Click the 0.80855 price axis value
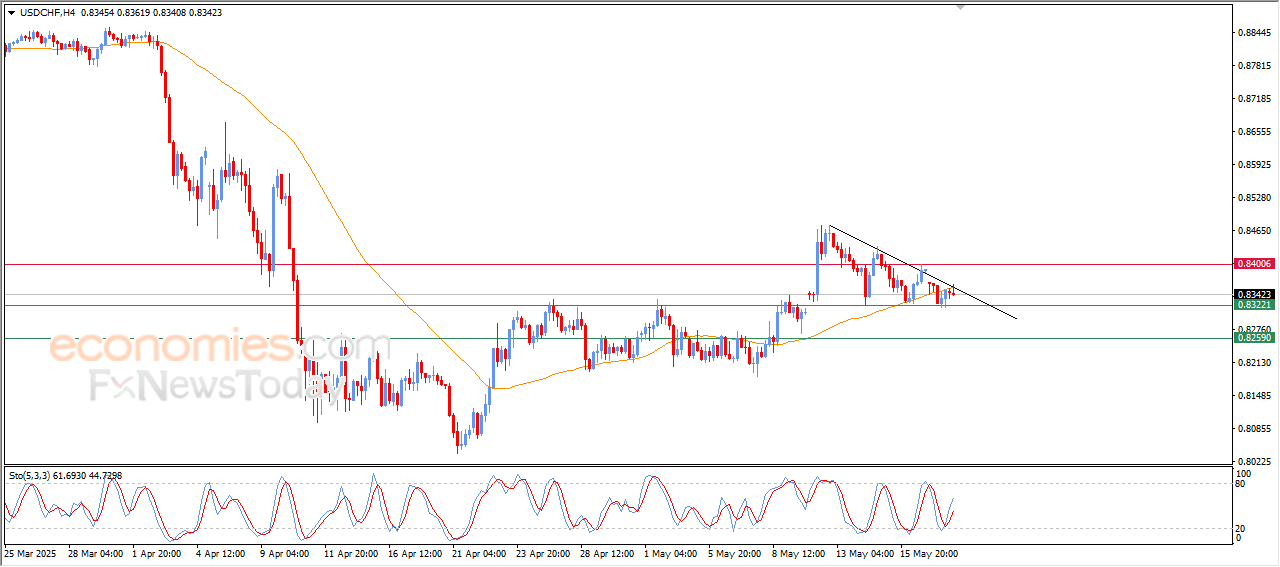This screenshot has width=1280, height=567. (x=1254, y=429)
